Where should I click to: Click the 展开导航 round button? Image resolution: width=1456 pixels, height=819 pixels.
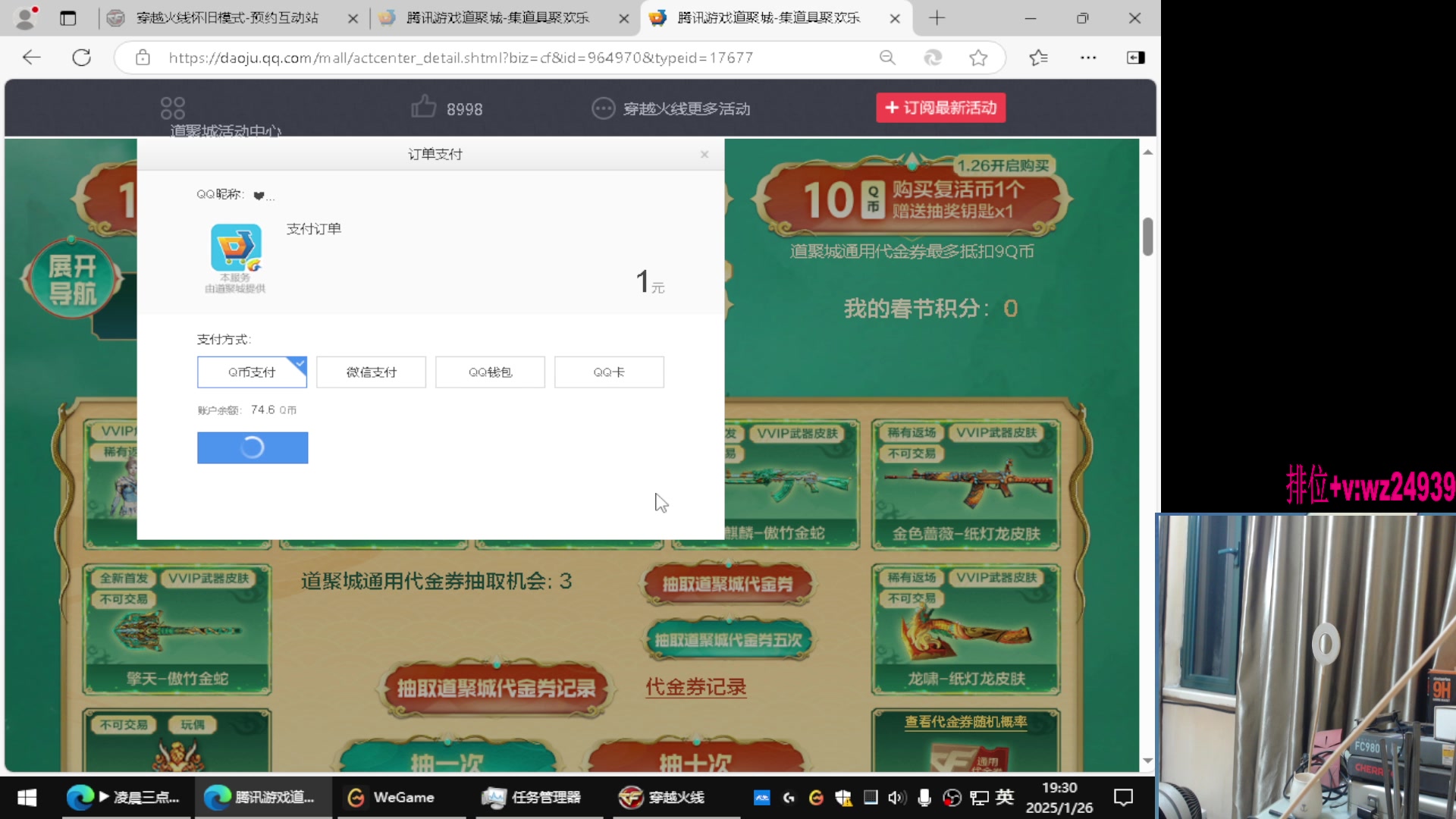[x=72, y=278]
